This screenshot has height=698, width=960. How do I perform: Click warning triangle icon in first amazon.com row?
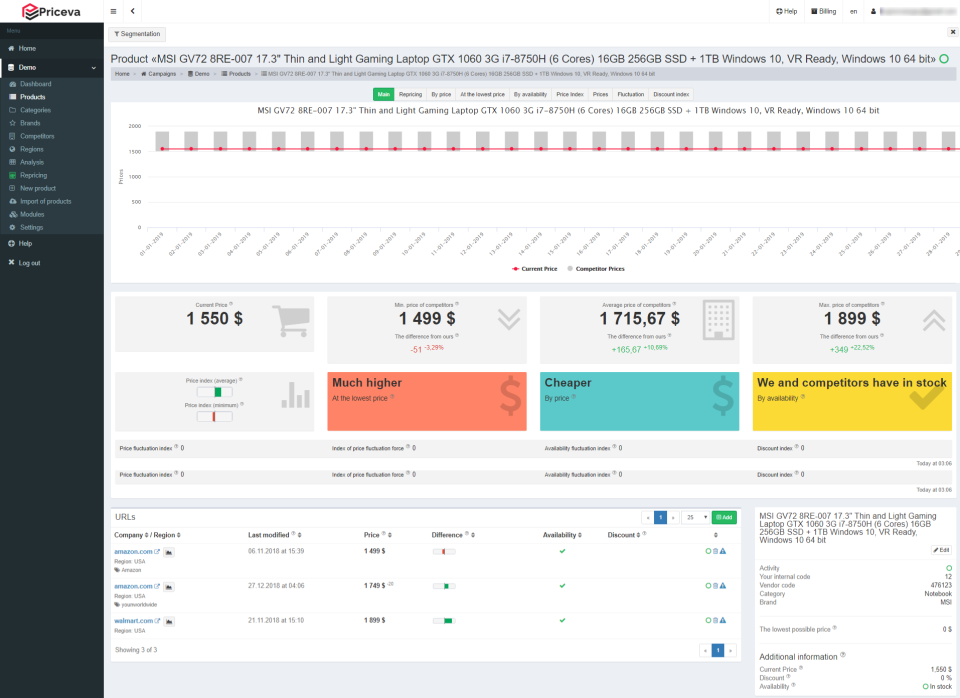tap(723, 552)
